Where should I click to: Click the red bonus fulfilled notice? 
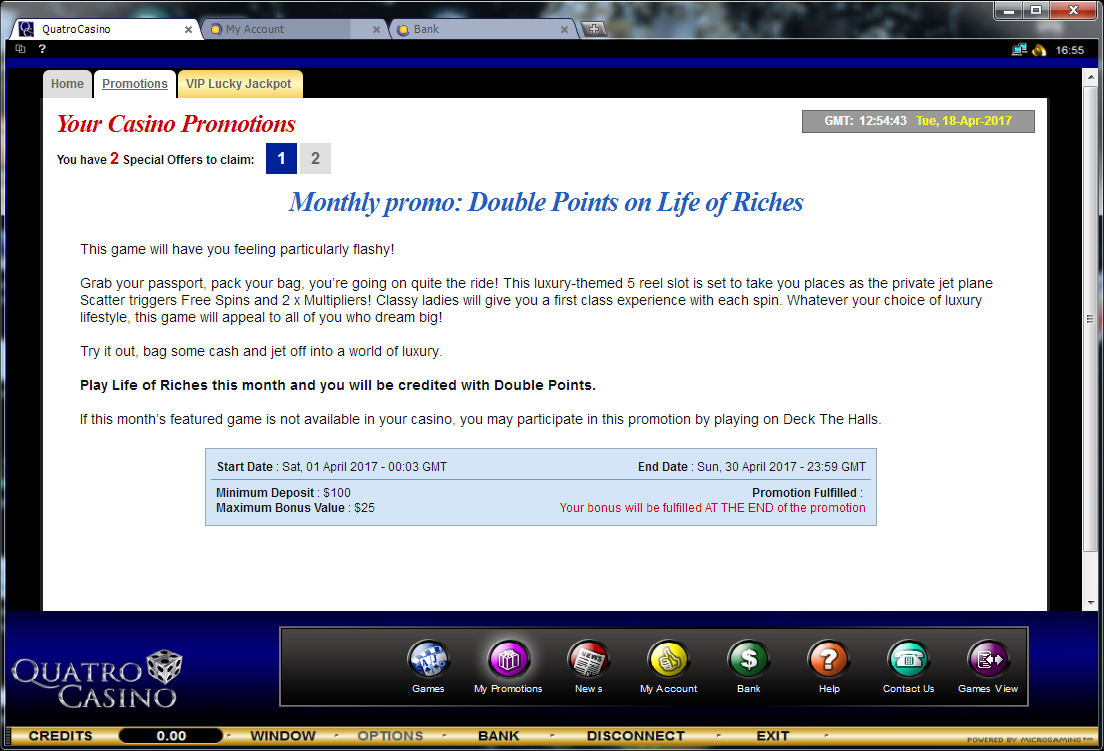pyautogui.click(x=713, y=507)
